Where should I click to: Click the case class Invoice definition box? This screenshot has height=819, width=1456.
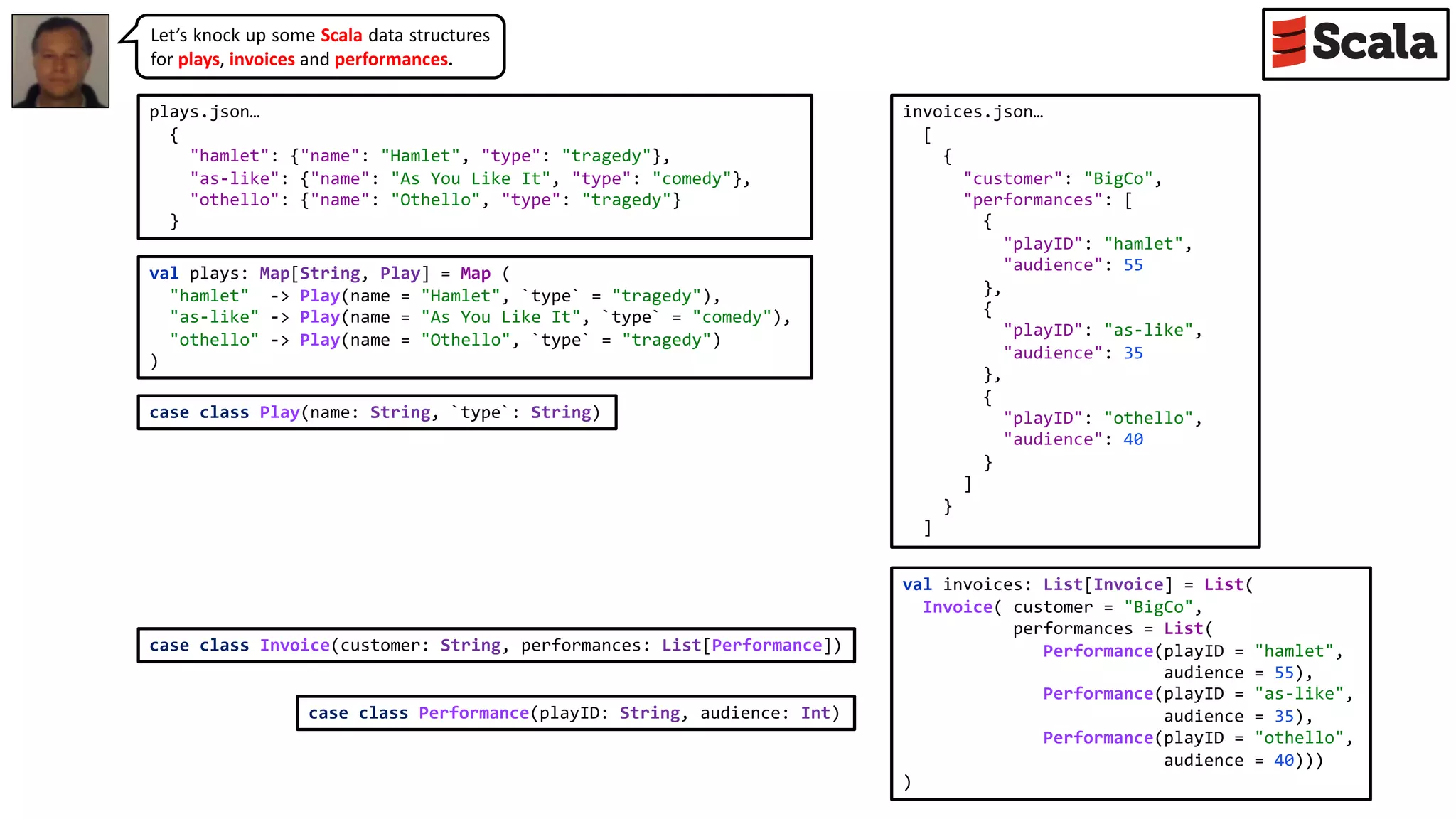click(496, 645)
